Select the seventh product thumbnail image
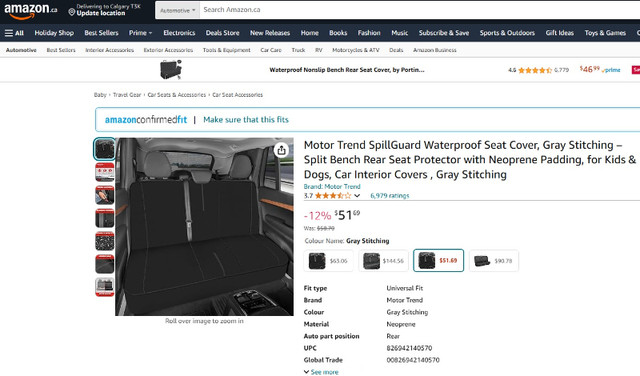Image resolution: width=640 pixels, height=376 pixels. (x=104, y=287)
